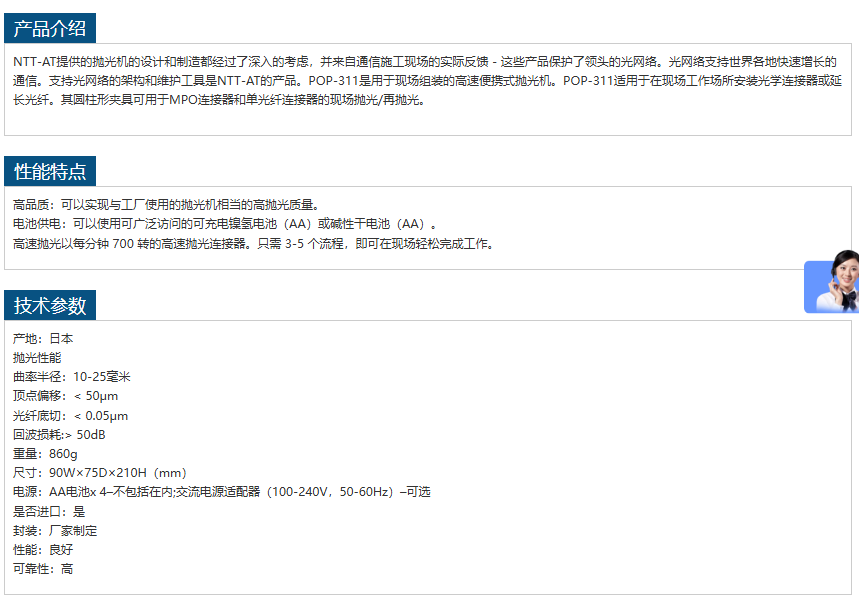Screen dimensions: 859x595
Task: Click the 回波损耗 > 50dB line
Action: [x=59, y=435]
